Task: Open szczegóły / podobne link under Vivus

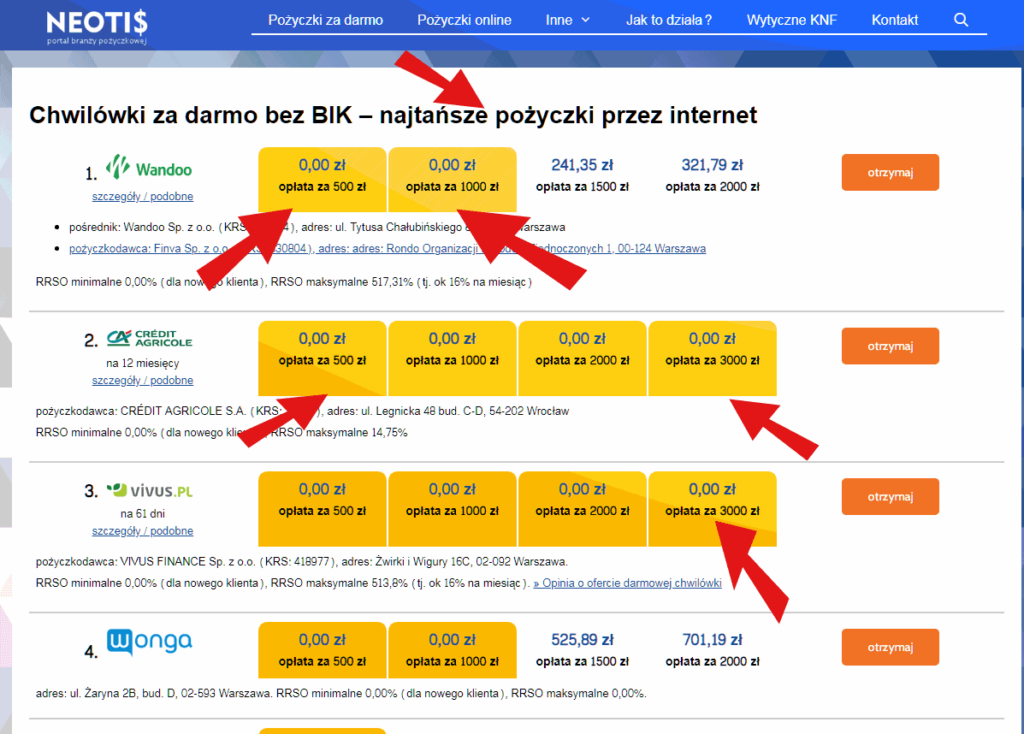Action: pyautogui.click(x=142, y=531)
